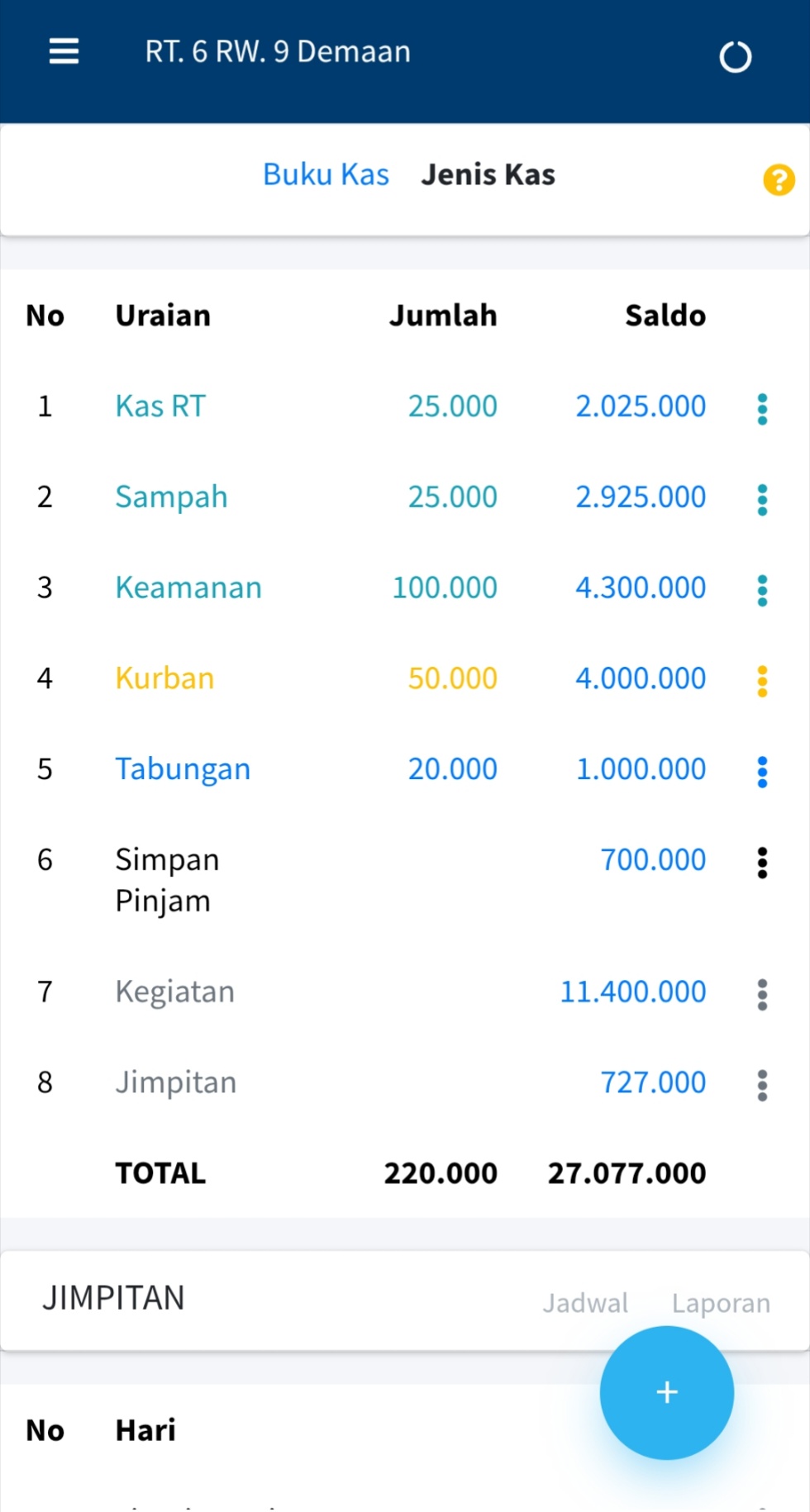Open the Kas RT cash entry

pos(160,407)
